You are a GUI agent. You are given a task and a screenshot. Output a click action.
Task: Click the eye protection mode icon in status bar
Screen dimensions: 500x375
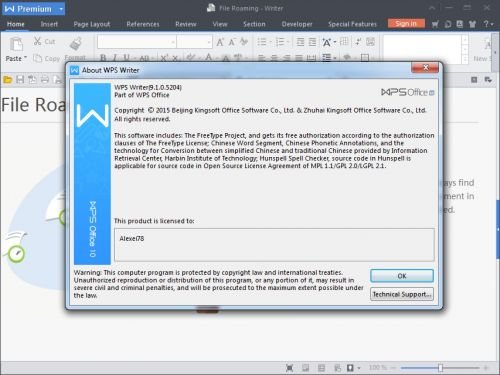[x=350, y=368]
